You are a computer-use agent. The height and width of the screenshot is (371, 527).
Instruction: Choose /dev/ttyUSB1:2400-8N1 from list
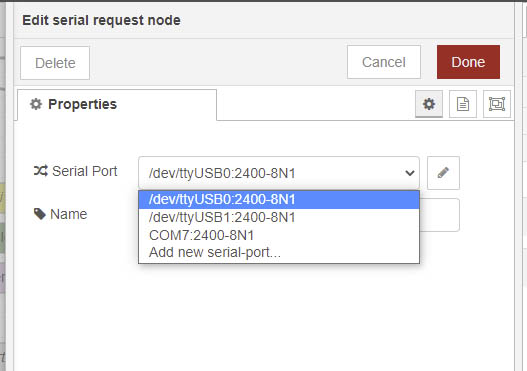click(x=279, y=217)
